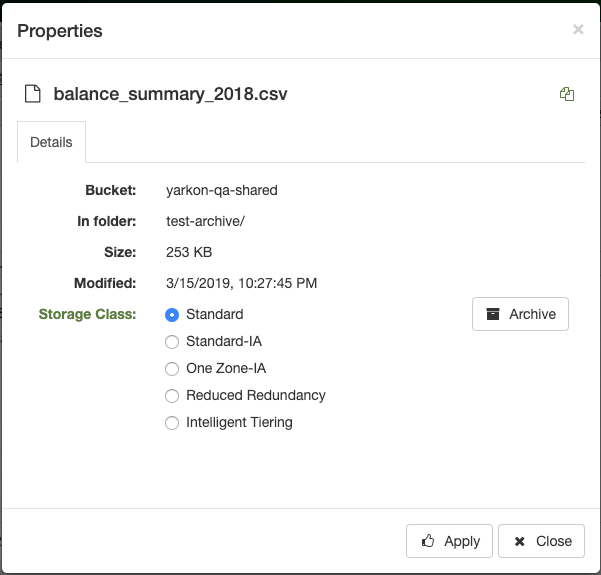Click the green Storage Class label
This screenshot has height=575, width=601.
click(x=87, y=314)
